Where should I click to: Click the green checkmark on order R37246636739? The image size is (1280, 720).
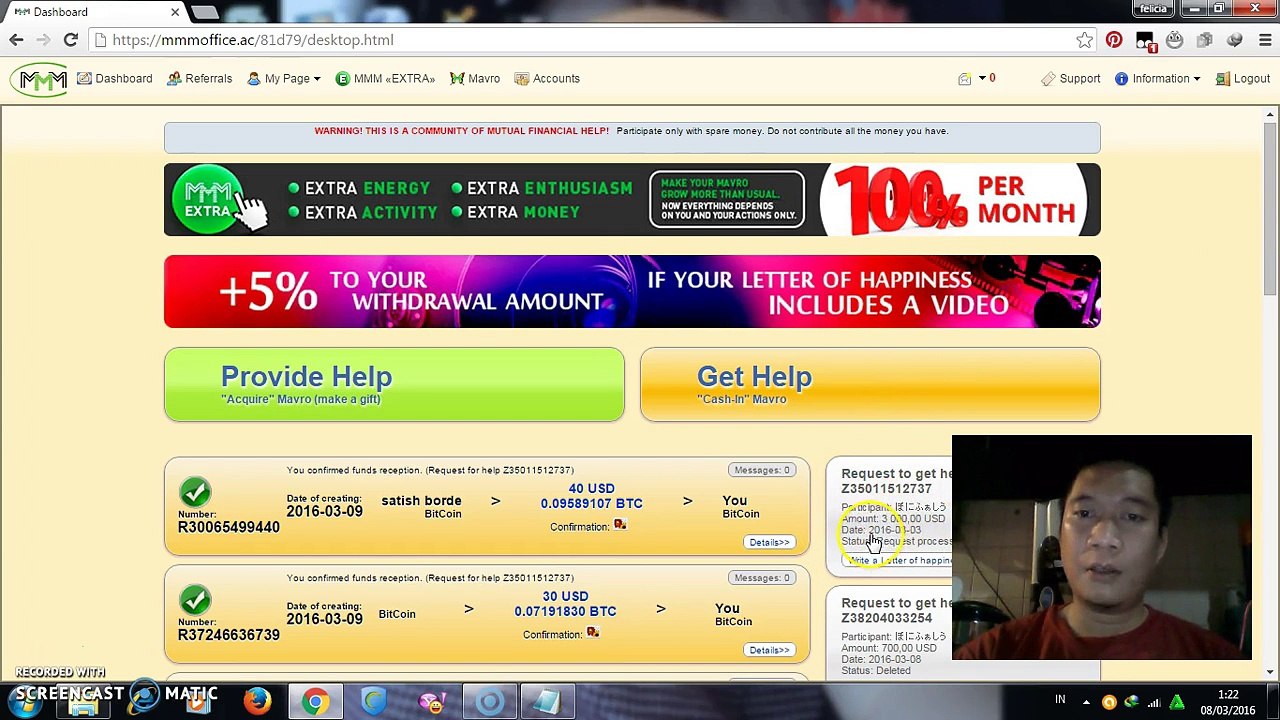(195, 600)
